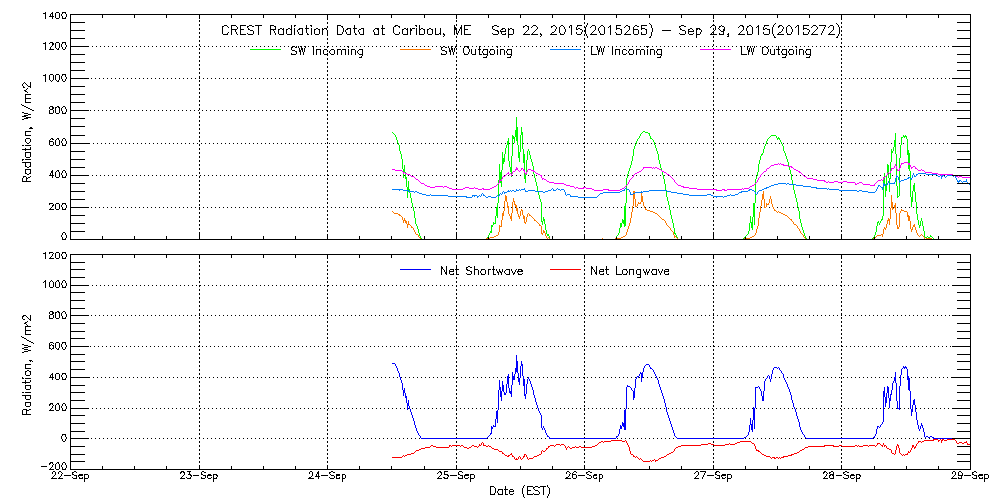Click the red Net Longwave legend line

tap(565, 270)
